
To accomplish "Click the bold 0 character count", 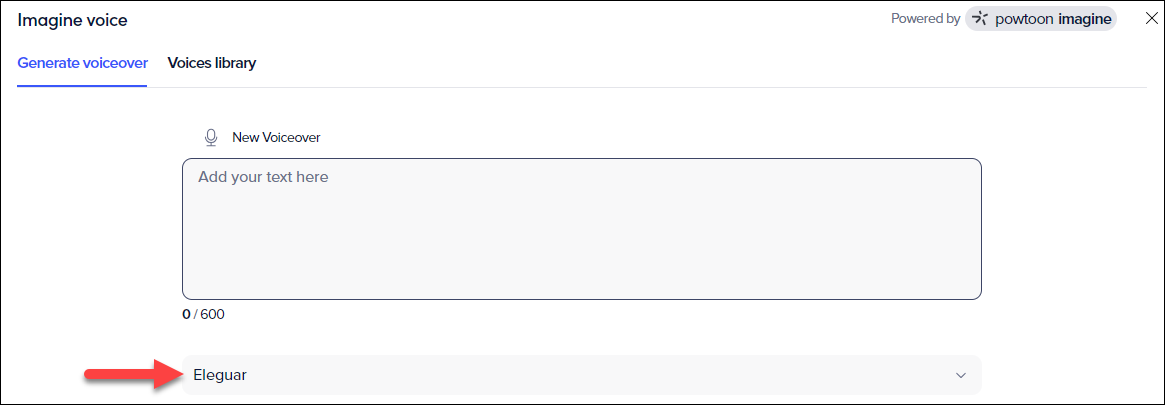I will (186, 314).
